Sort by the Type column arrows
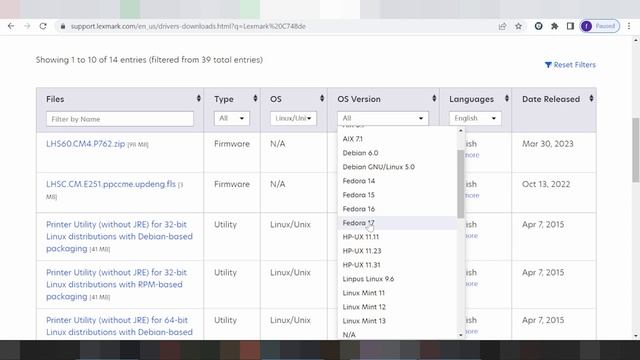This screenshot has height=360, width=640. pyautogui.click(x=256, y=98)
